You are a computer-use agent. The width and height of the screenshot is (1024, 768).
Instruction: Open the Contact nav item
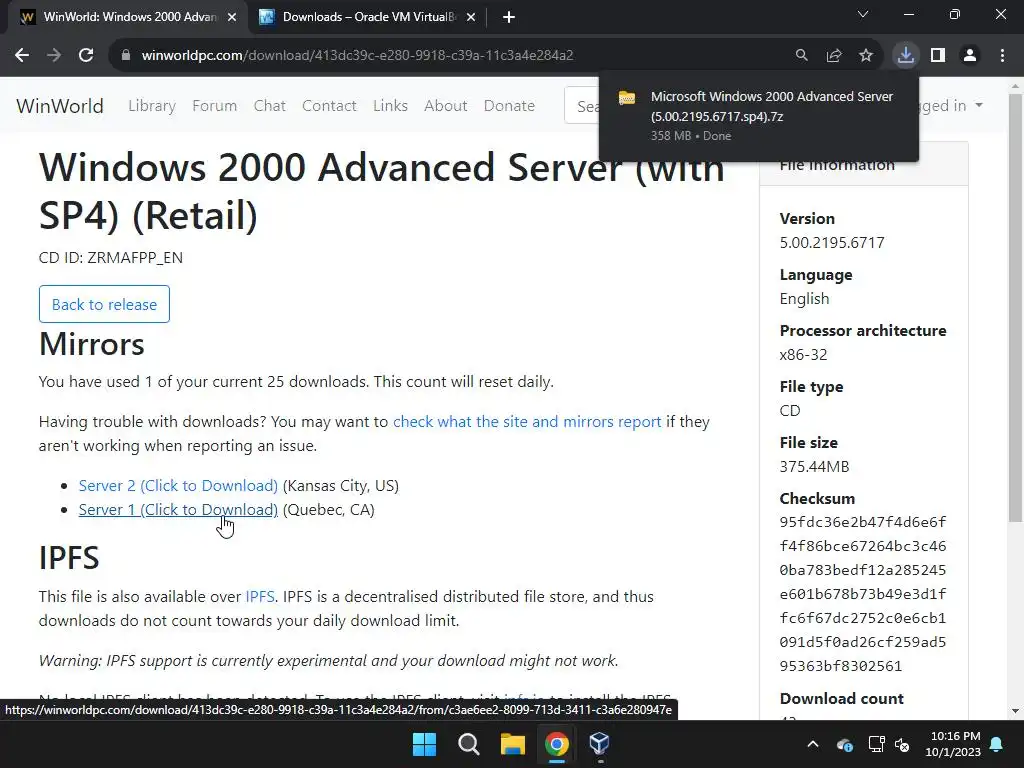coord(329,106)
